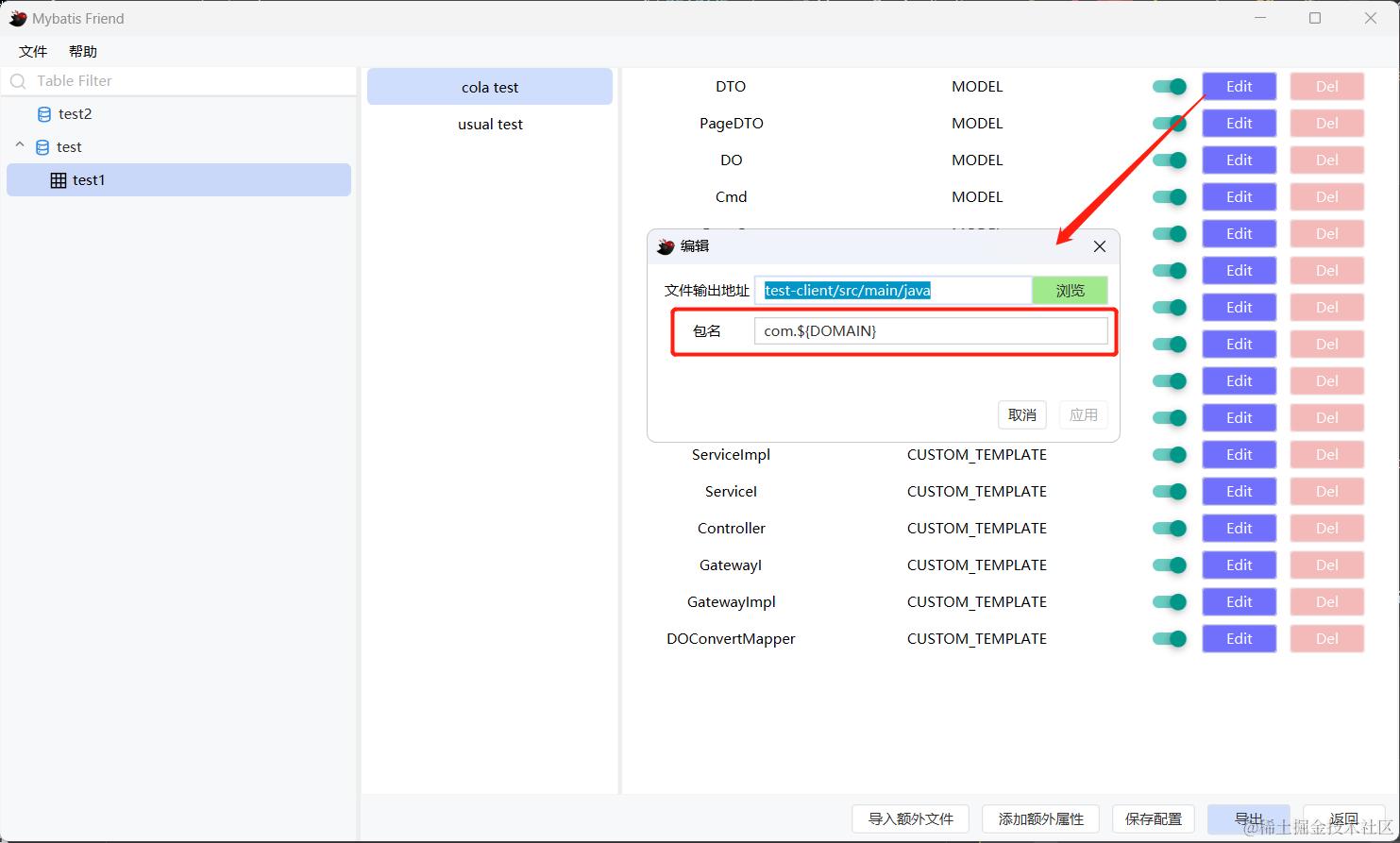
Task: Turn off the DOConvertMapper row toggle
Action: tap(1170, 639)
